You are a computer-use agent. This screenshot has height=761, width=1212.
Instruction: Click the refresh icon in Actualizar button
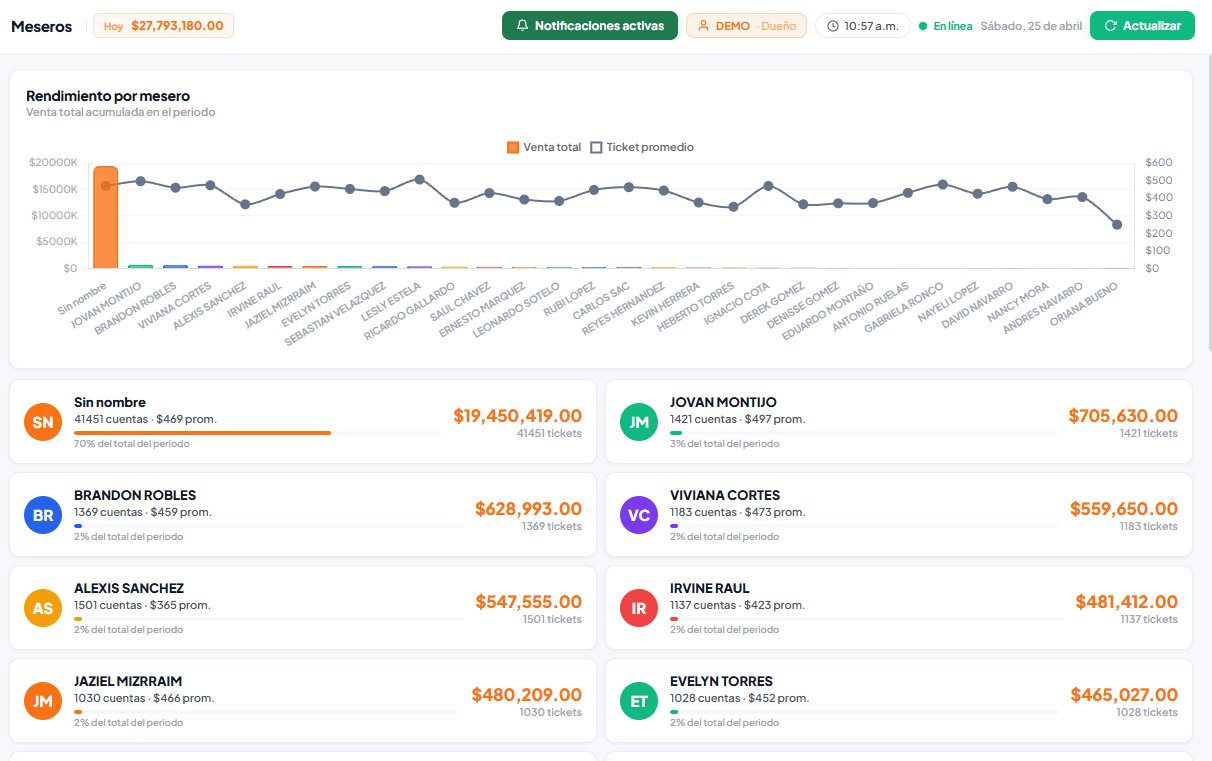[1110, 26]
